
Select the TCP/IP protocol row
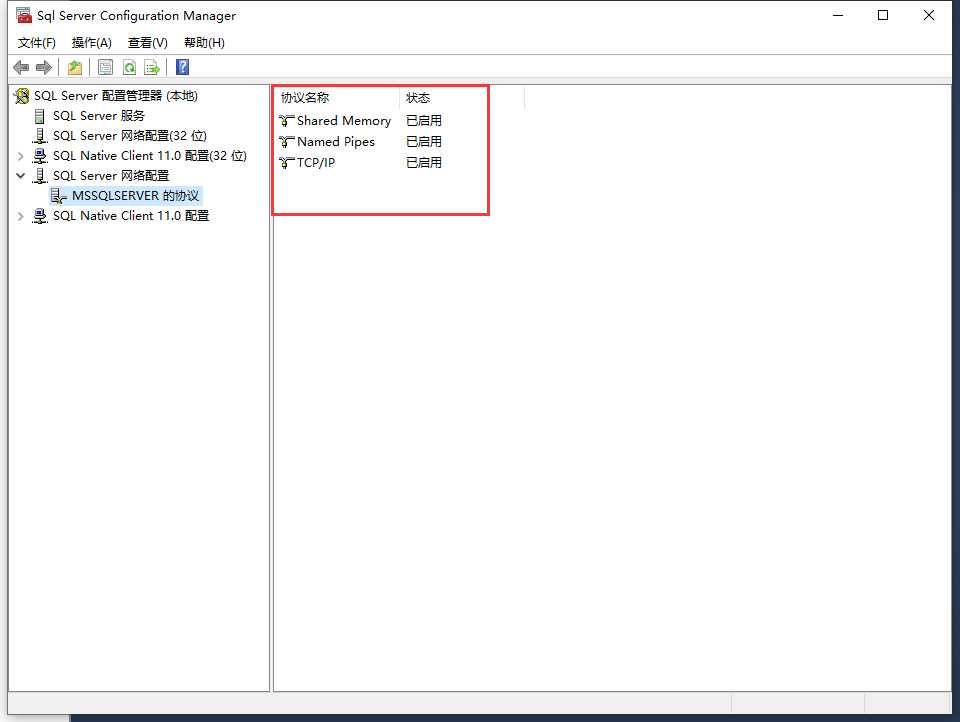(x=316, y=163)
